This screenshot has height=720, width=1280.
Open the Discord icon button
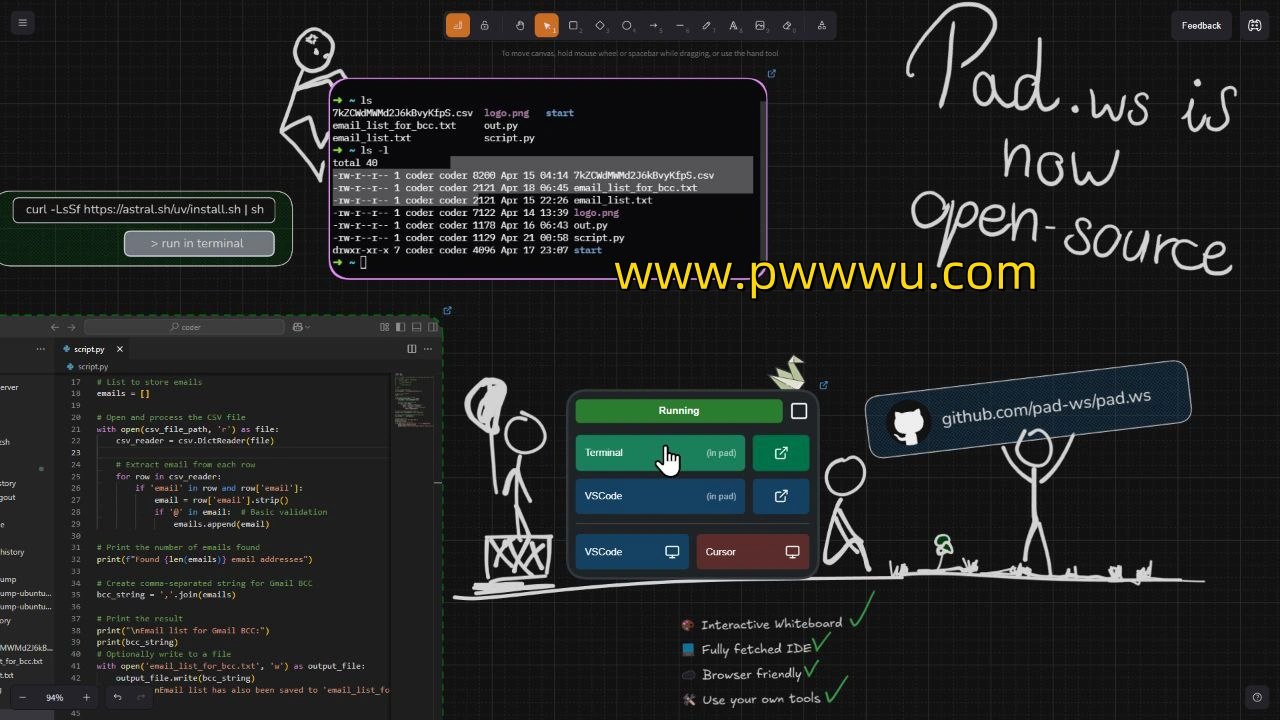click(1254, 25)
